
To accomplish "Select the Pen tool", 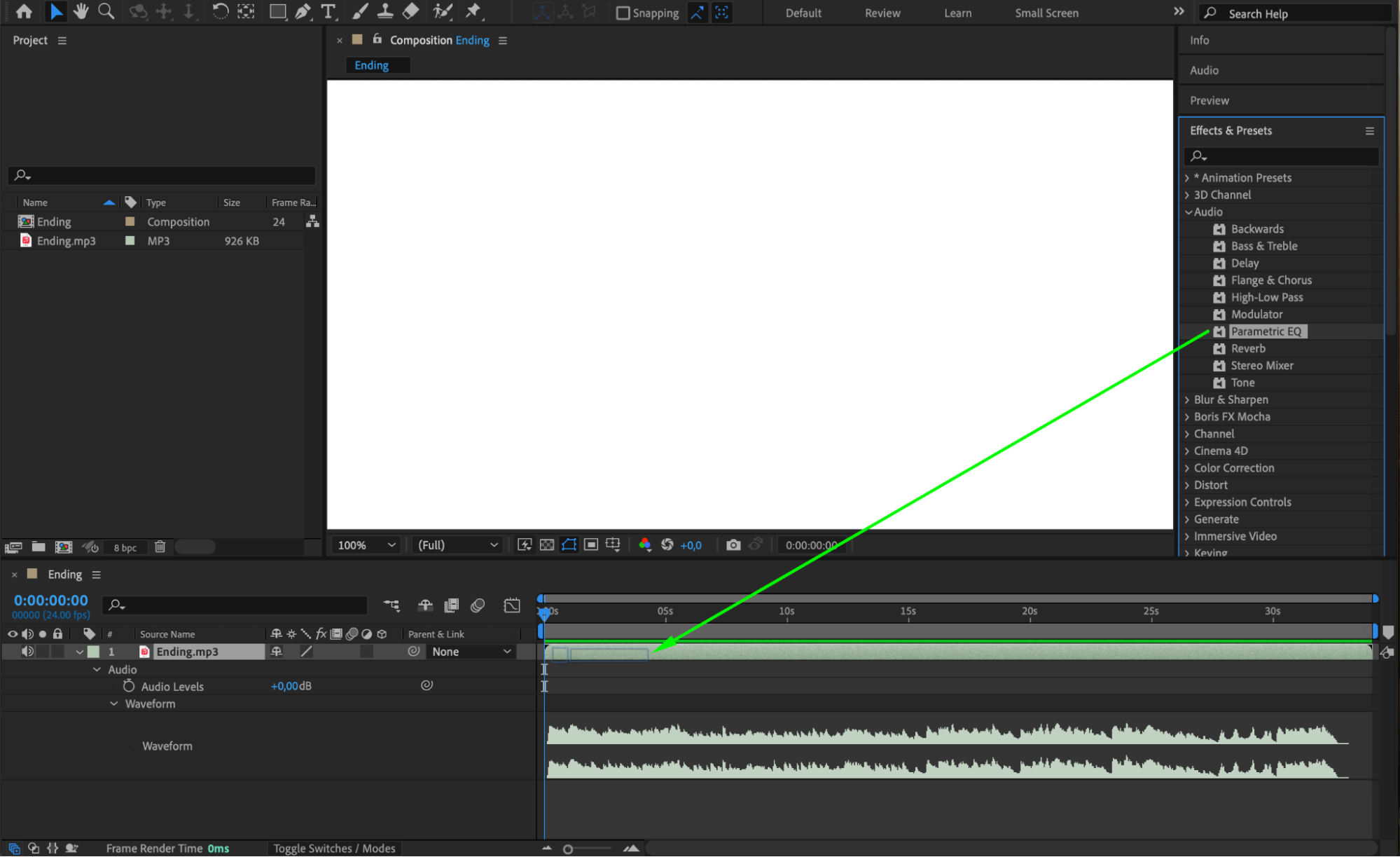I will click(303, 11).
